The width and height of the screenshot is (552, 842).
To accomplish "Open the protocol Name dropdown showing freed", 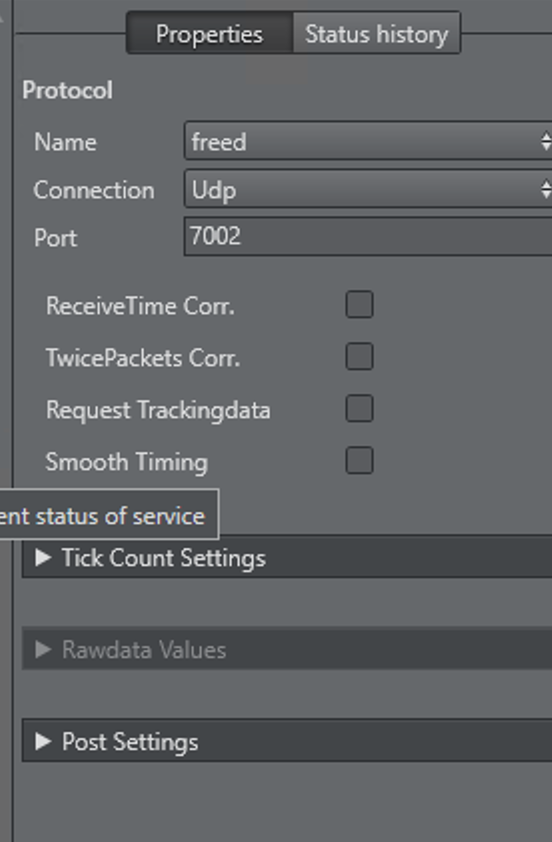I will pyautogui.click(x=368, y=141).
